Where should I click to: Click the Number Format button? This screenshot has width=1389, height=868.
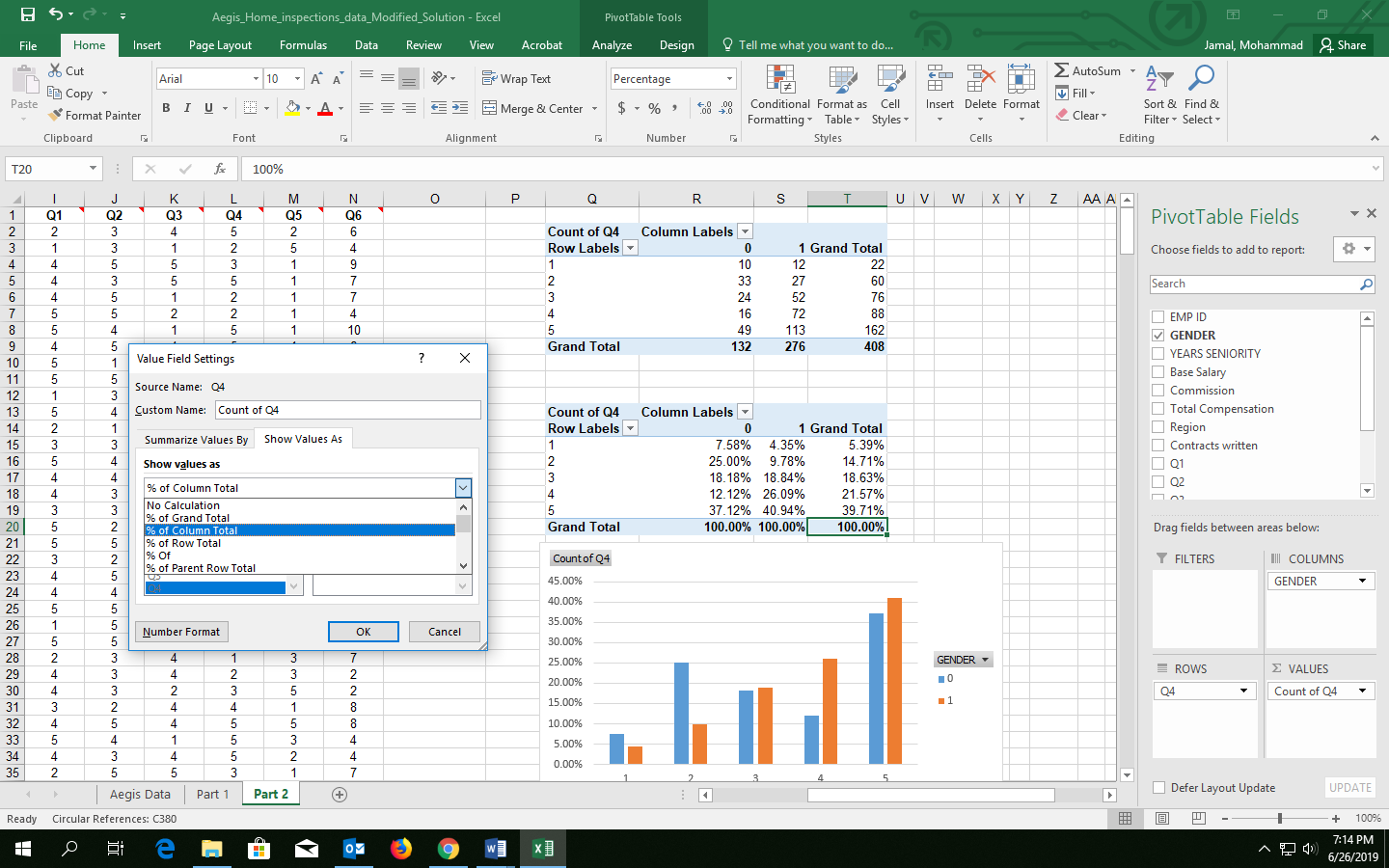click(181, 632)
